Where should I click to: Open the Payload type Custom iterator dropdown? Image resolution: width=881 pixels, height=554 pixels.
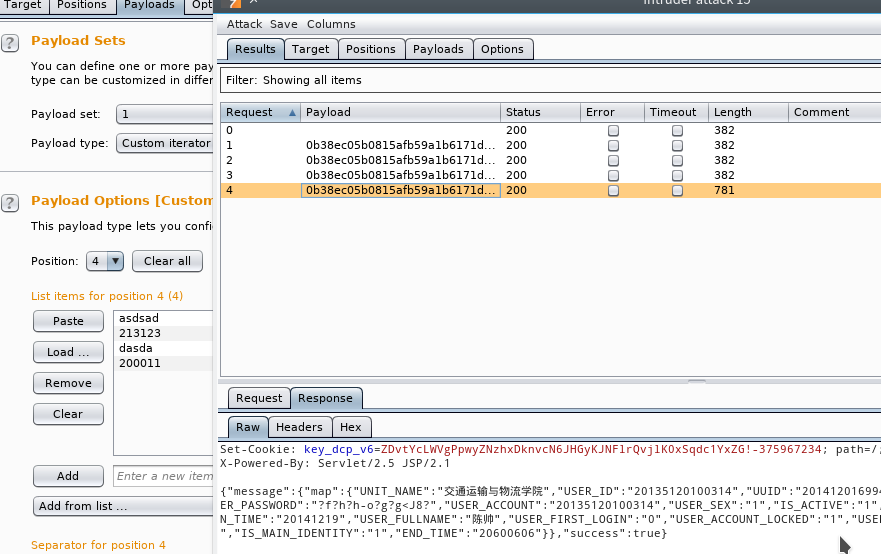(165, 143)
